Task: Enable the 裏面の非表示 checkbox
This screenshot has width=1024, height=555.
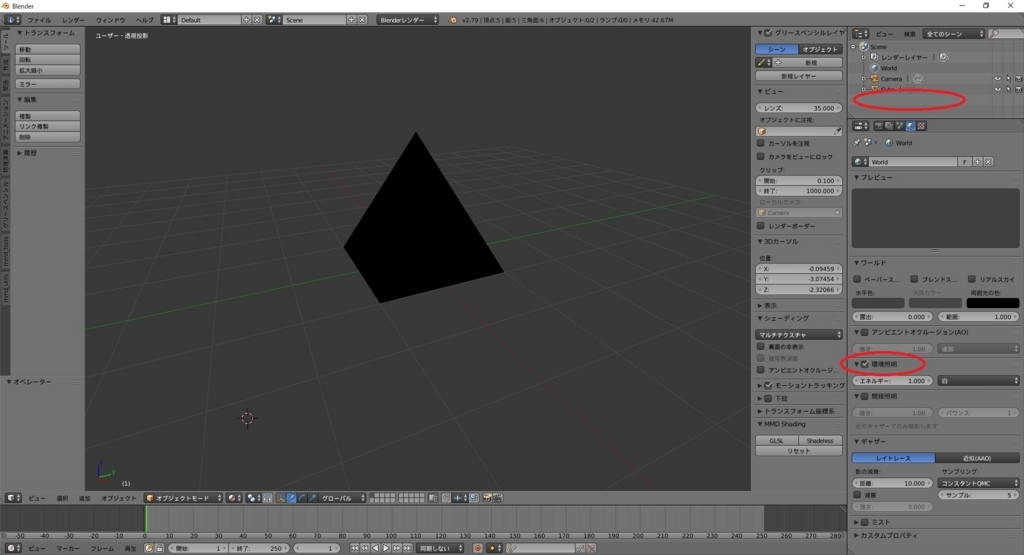Action: pos(761,347)
